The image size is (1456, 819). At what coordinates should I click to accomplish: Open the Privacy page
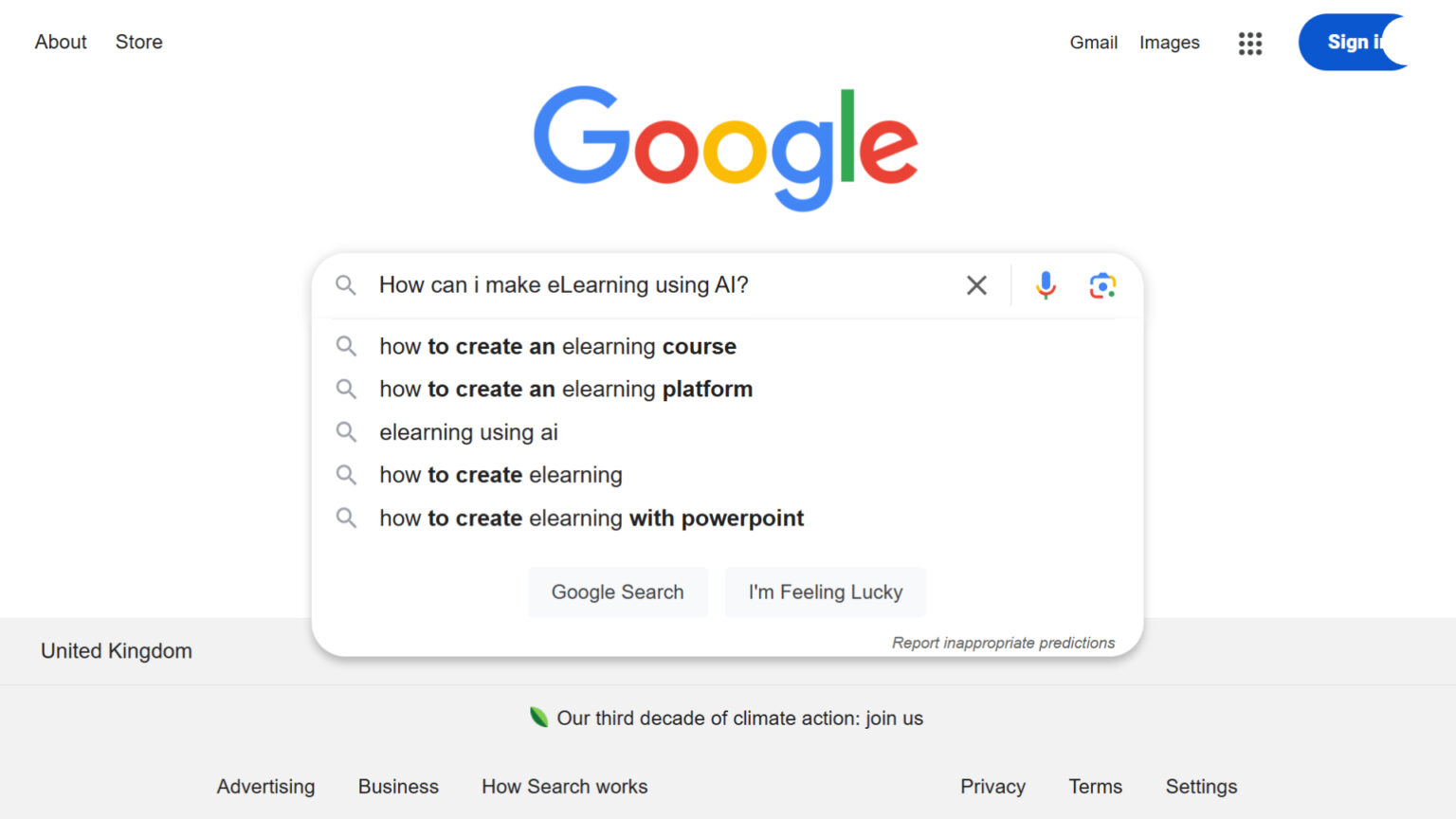992,786
